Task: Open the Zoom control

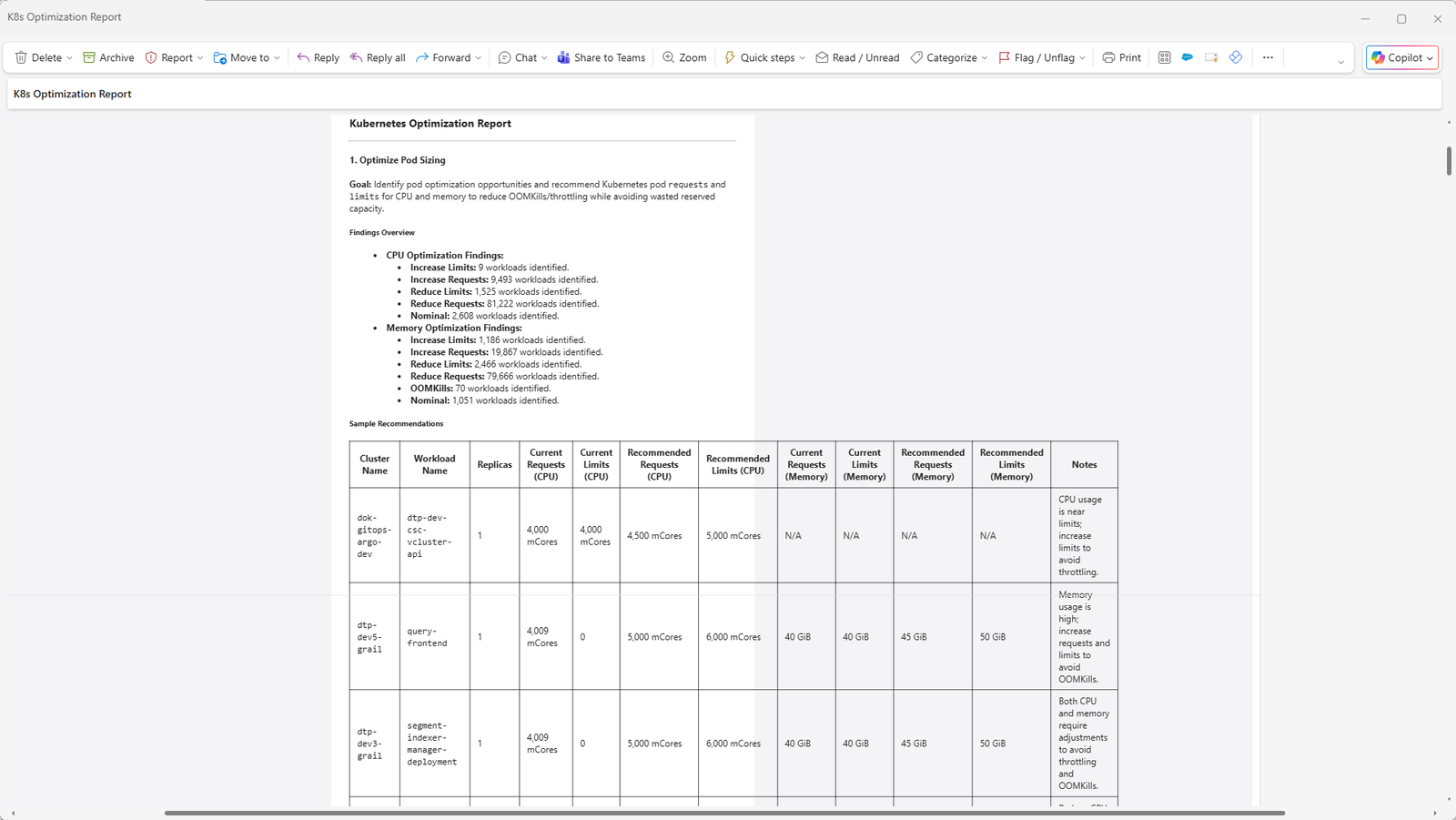Action: pyautogui.click(x=684, y=57)
